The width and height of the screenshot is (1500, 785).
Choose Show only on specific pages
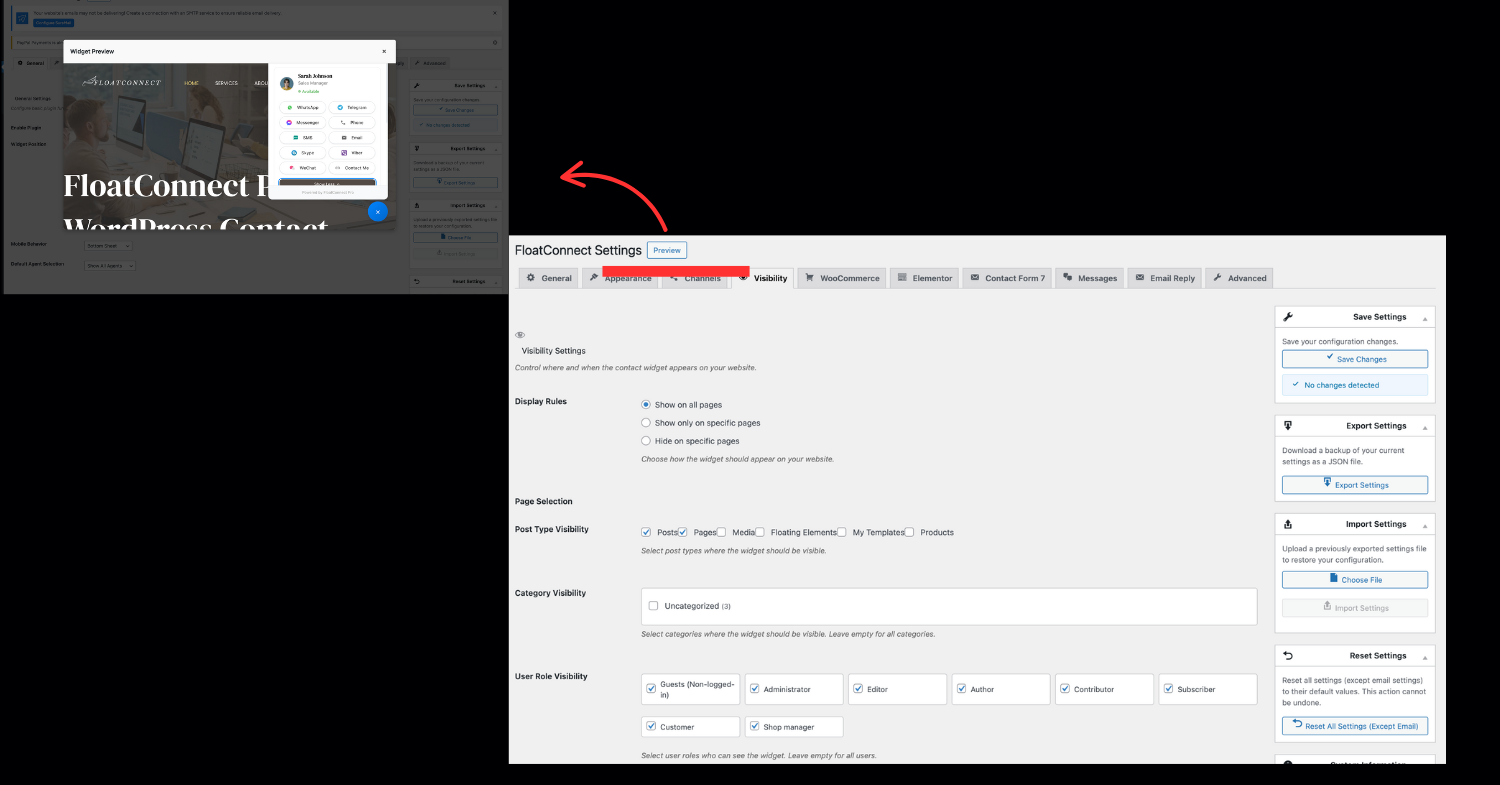[x=646, y=423]
